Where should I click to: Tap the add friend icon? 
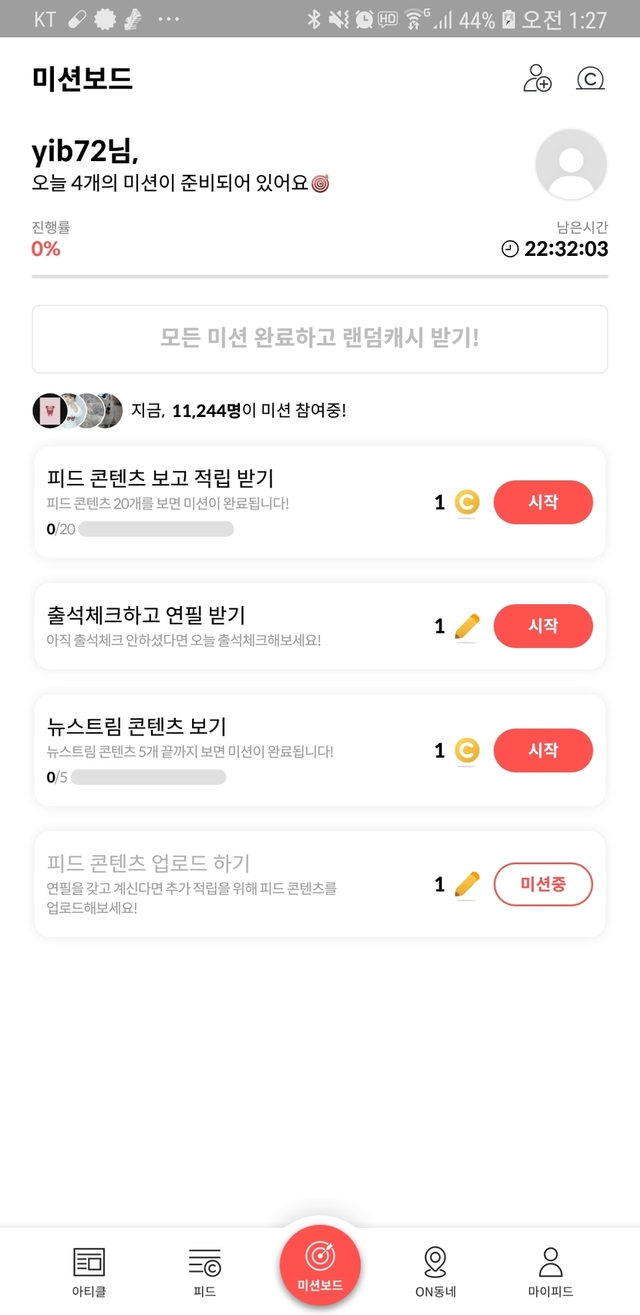coord(537,78)
